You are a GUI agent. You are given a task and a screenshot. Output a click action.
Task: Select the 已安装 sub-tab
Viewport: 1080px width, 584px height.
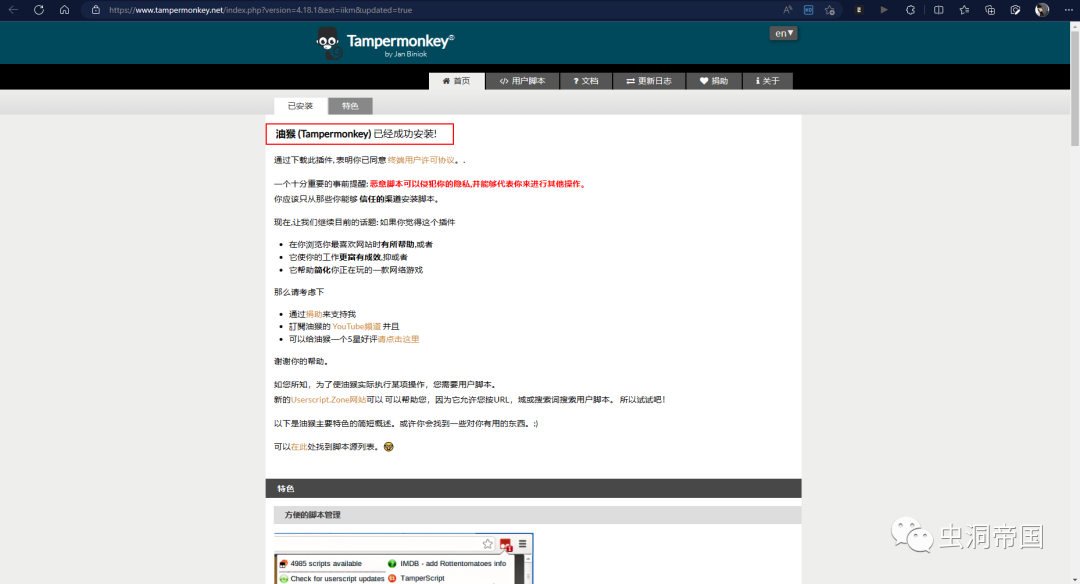coord(300,106)
